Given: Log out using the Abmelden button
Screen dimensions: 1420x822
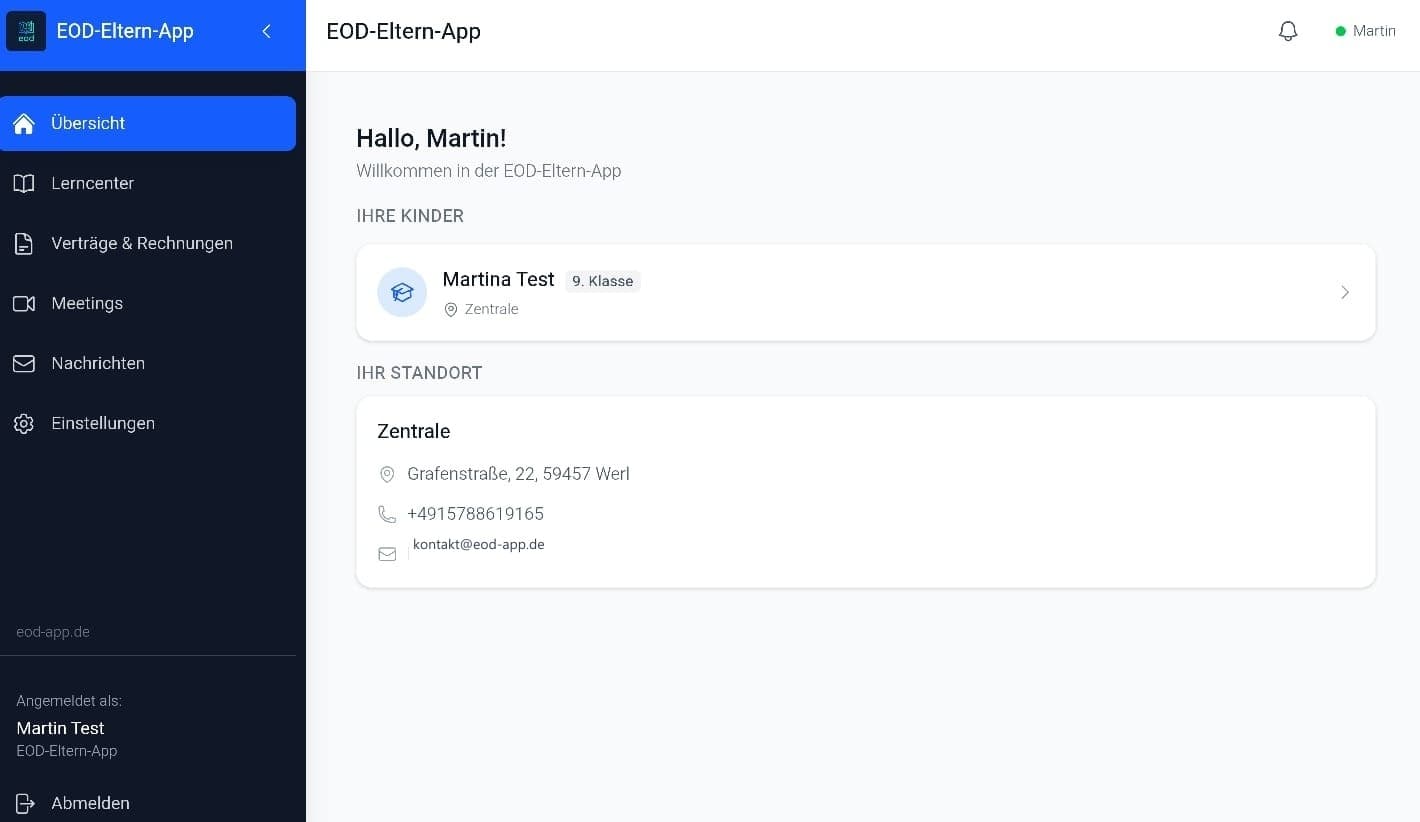Looking at the screenshot, I should tap(148, 803).
